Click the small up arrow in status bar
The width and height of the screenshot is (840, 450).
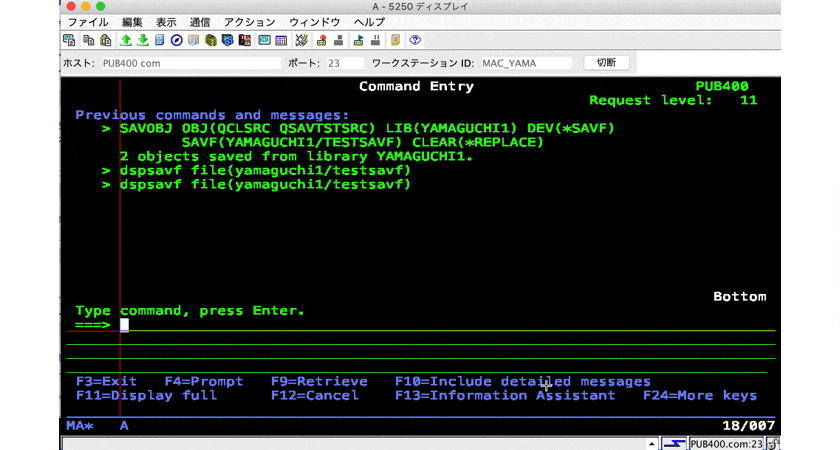[651, 444]
